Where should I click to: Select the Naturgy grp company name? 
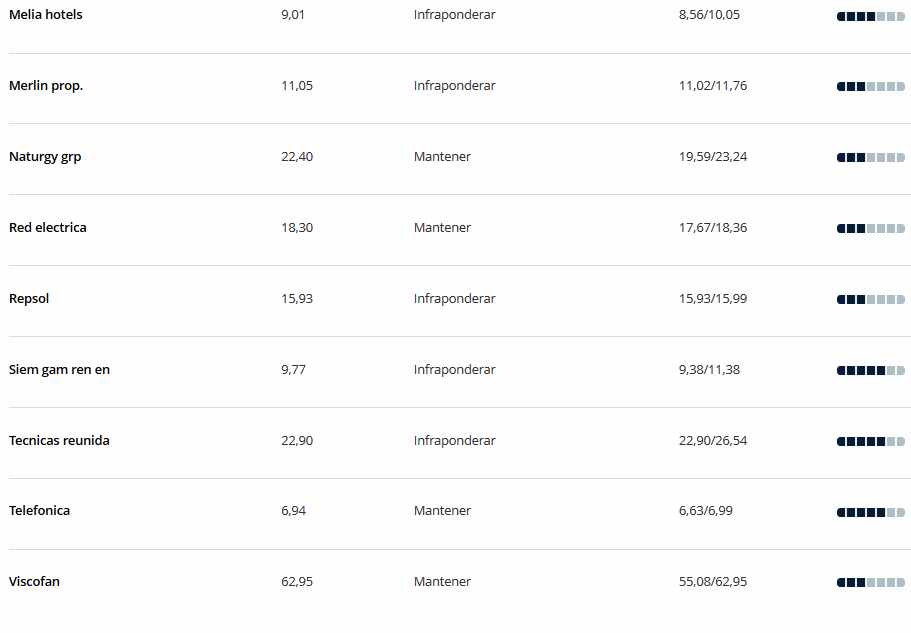45,157
